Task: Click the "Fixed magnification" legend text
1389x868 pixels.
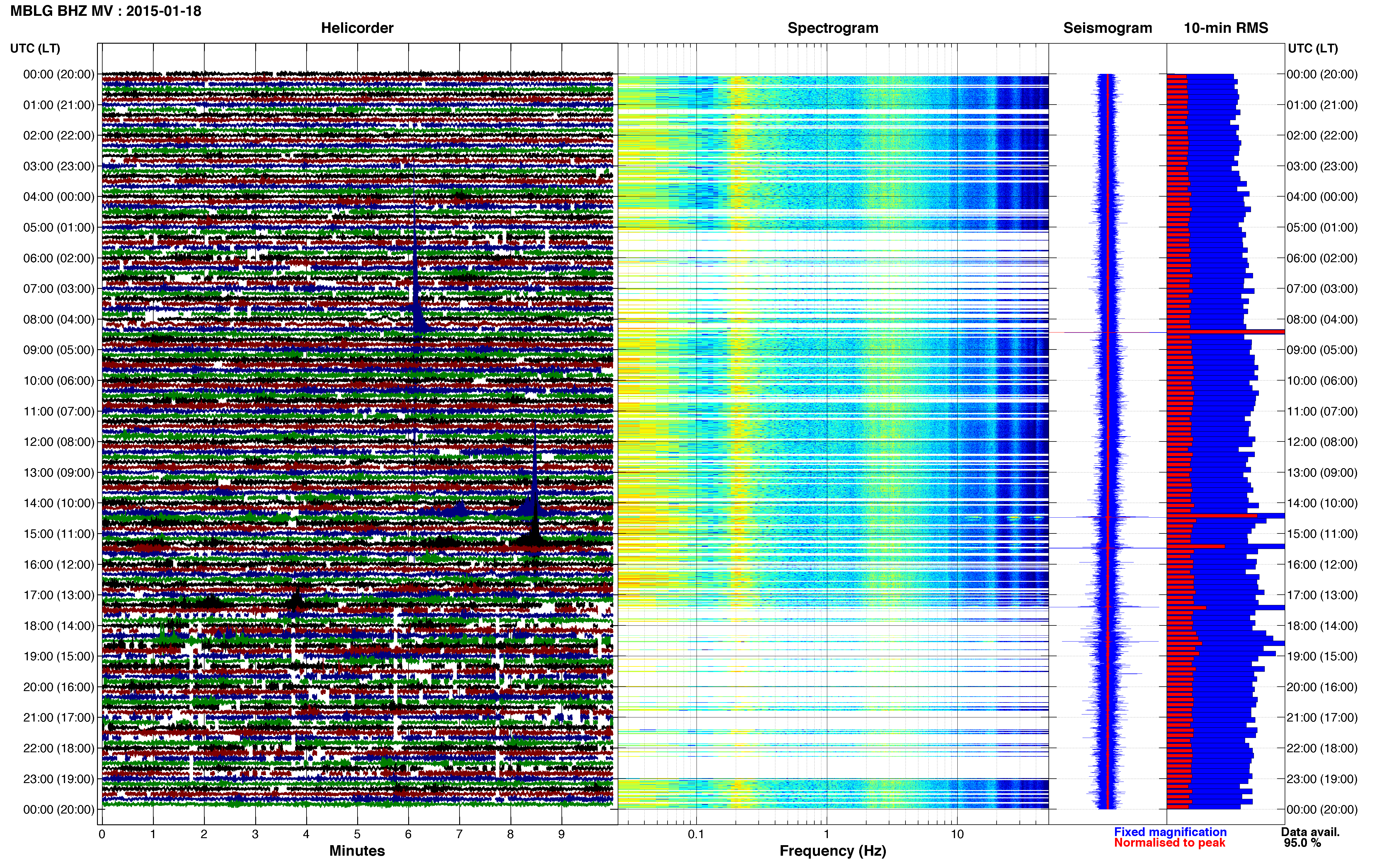Action: coord(1170,832)
